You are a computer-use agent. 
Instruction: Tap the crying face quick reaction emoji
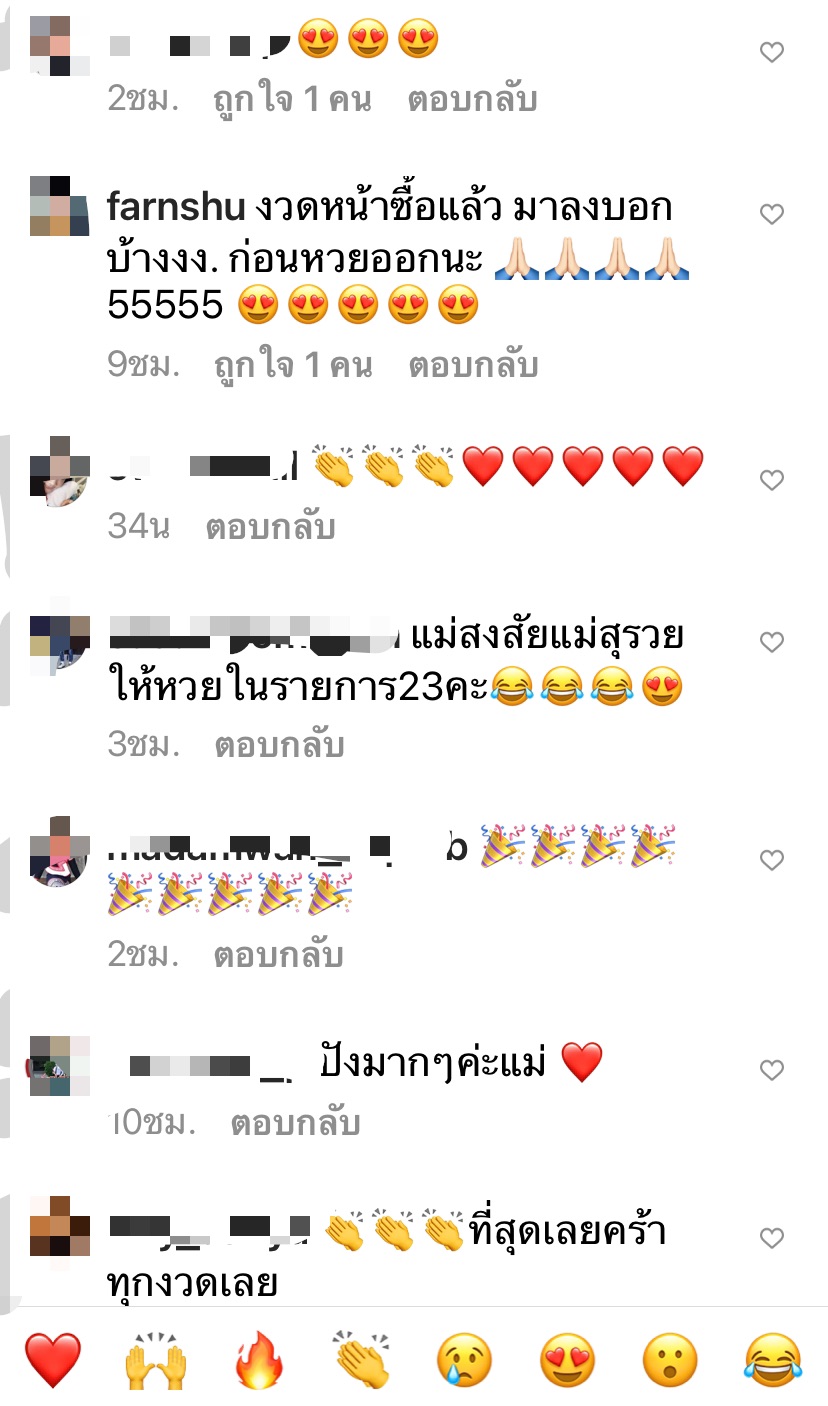(465, 1361)
